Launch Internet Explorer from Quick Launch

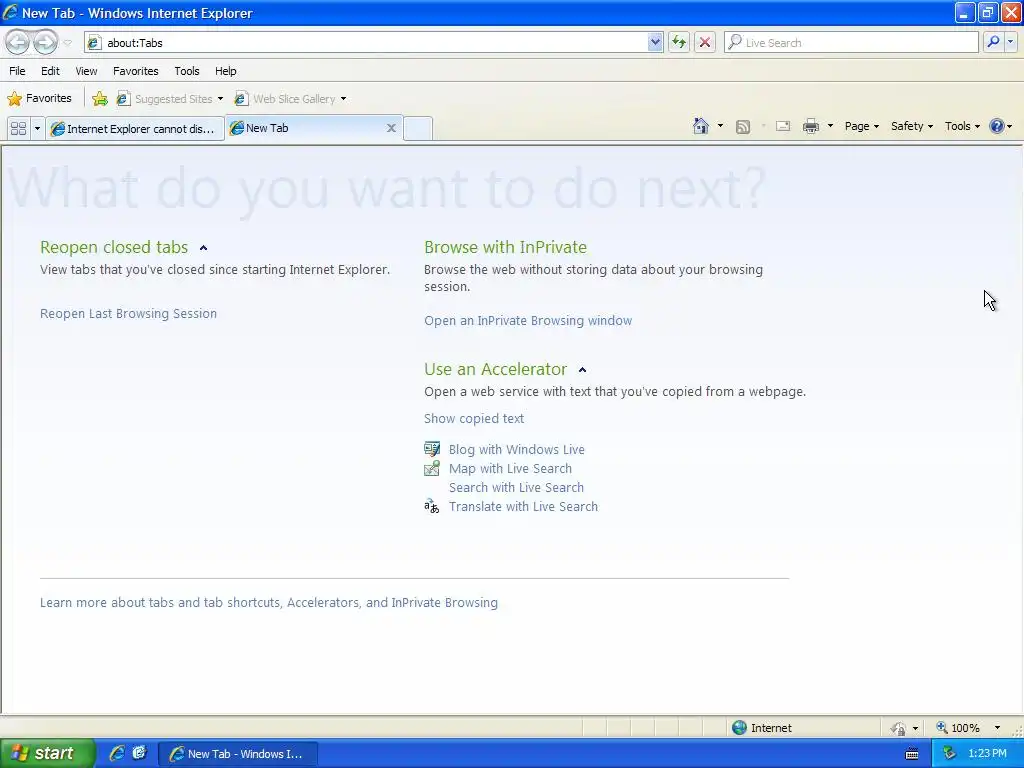pyautogui.click(x=117, y=753)
